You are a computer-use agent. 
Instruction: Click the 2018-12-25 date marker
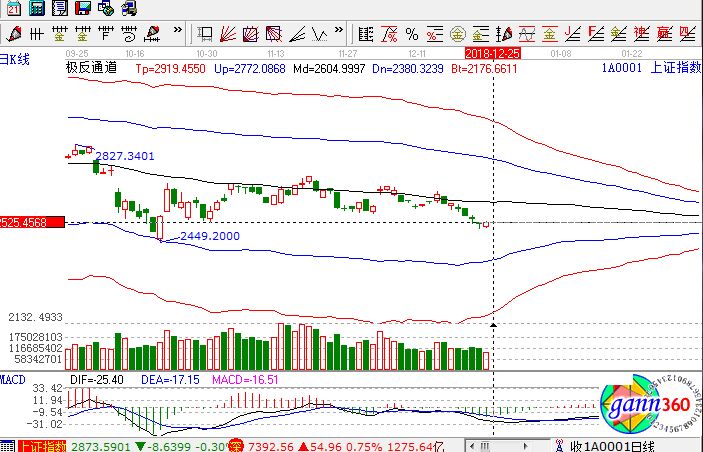coord(492,48)
